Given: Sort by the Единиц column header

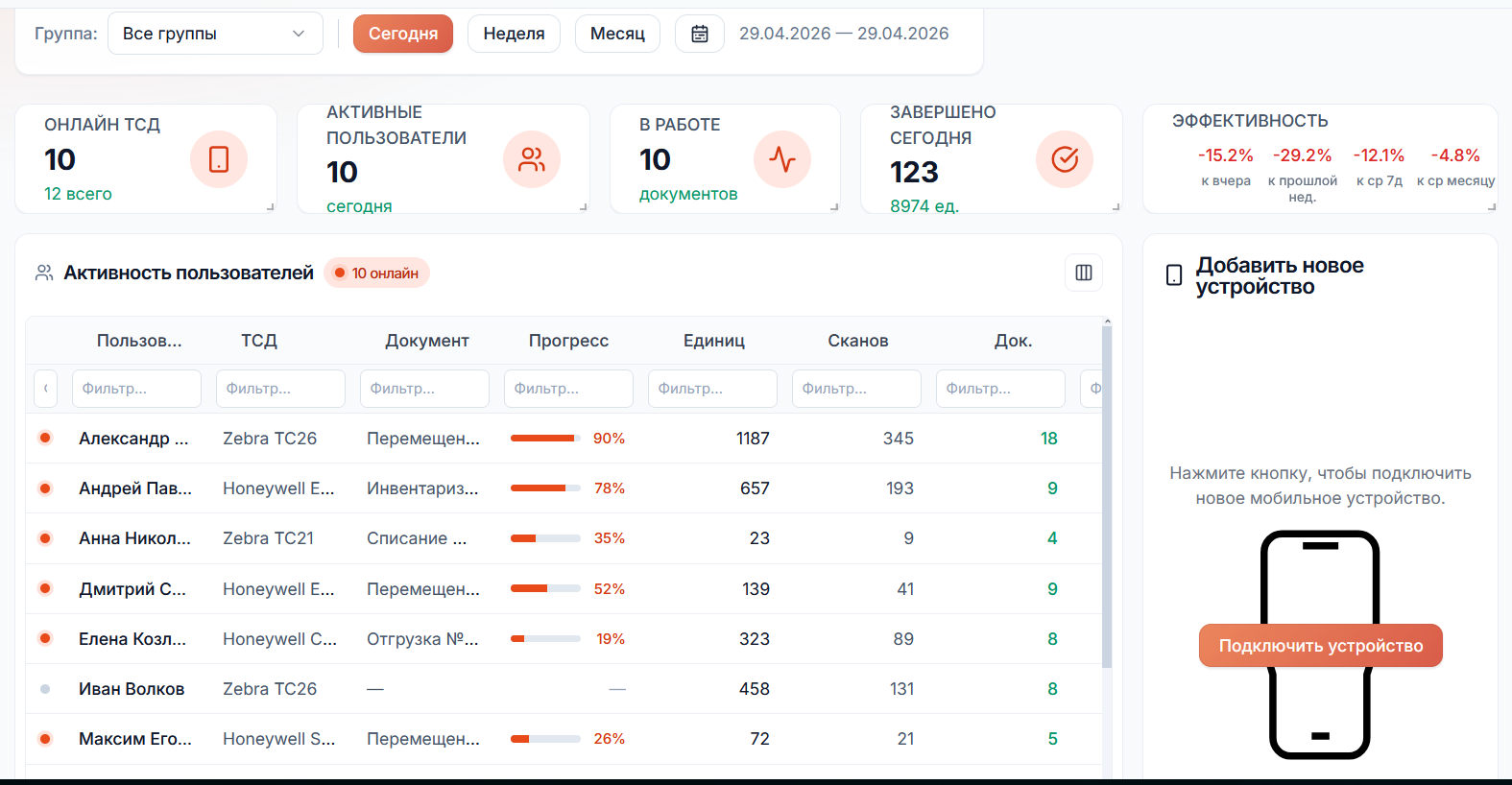Looking at the screenshot, I should [x=714, y=341].
